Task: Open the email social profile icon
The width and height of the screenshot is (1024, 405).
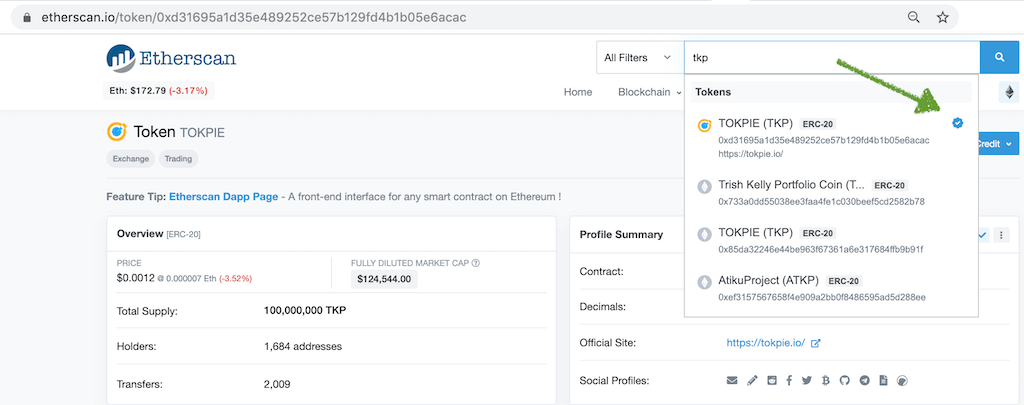Action: click(x=732, y=380)
